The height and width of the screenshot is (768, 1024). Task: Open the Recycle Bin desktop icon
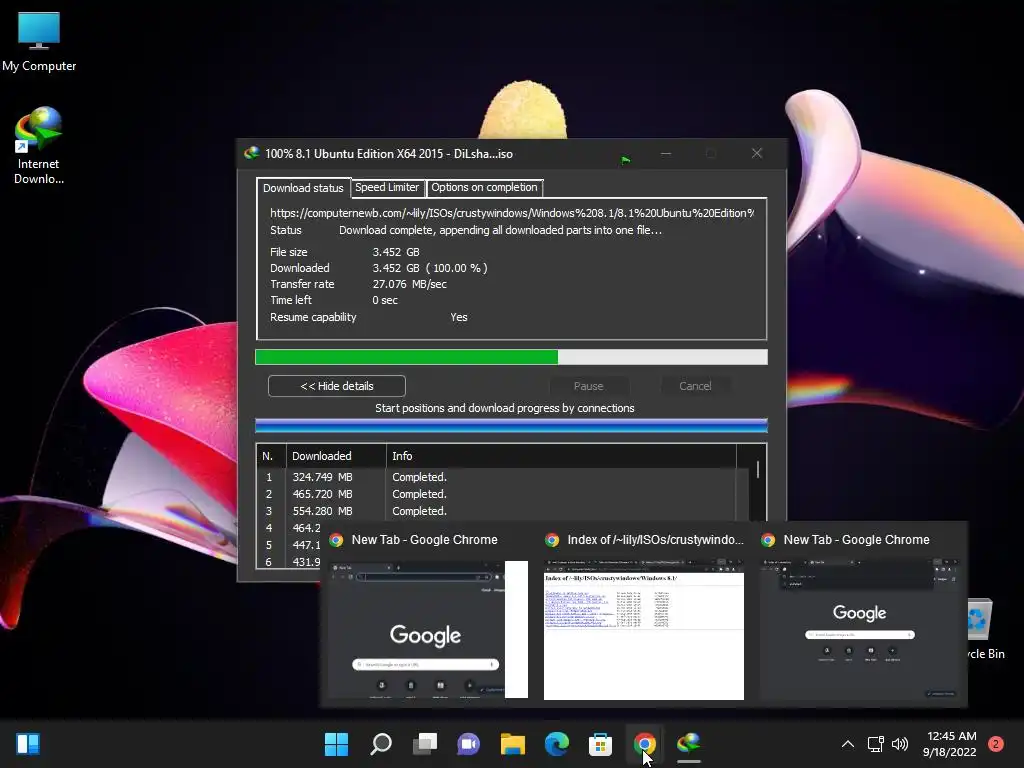pyautogui.click(x=985, y=629)
